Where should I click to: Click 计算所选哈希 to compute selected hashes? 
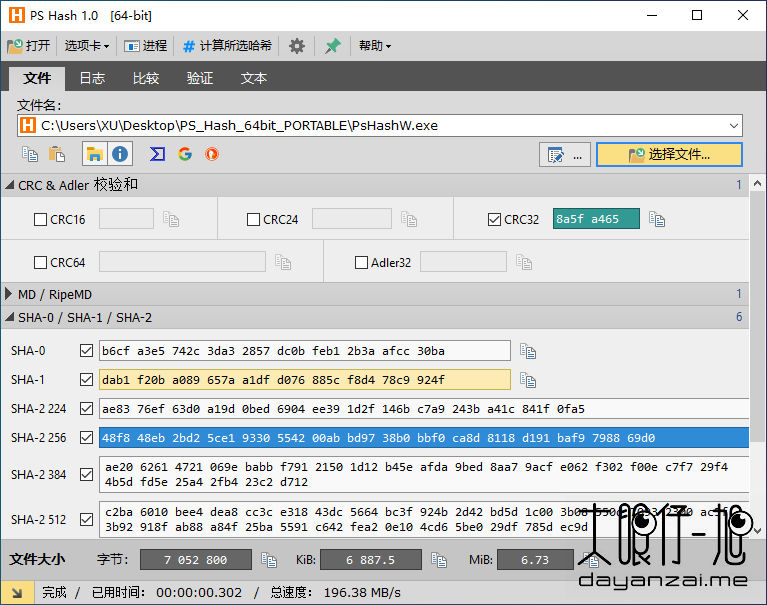coord(227,46)
